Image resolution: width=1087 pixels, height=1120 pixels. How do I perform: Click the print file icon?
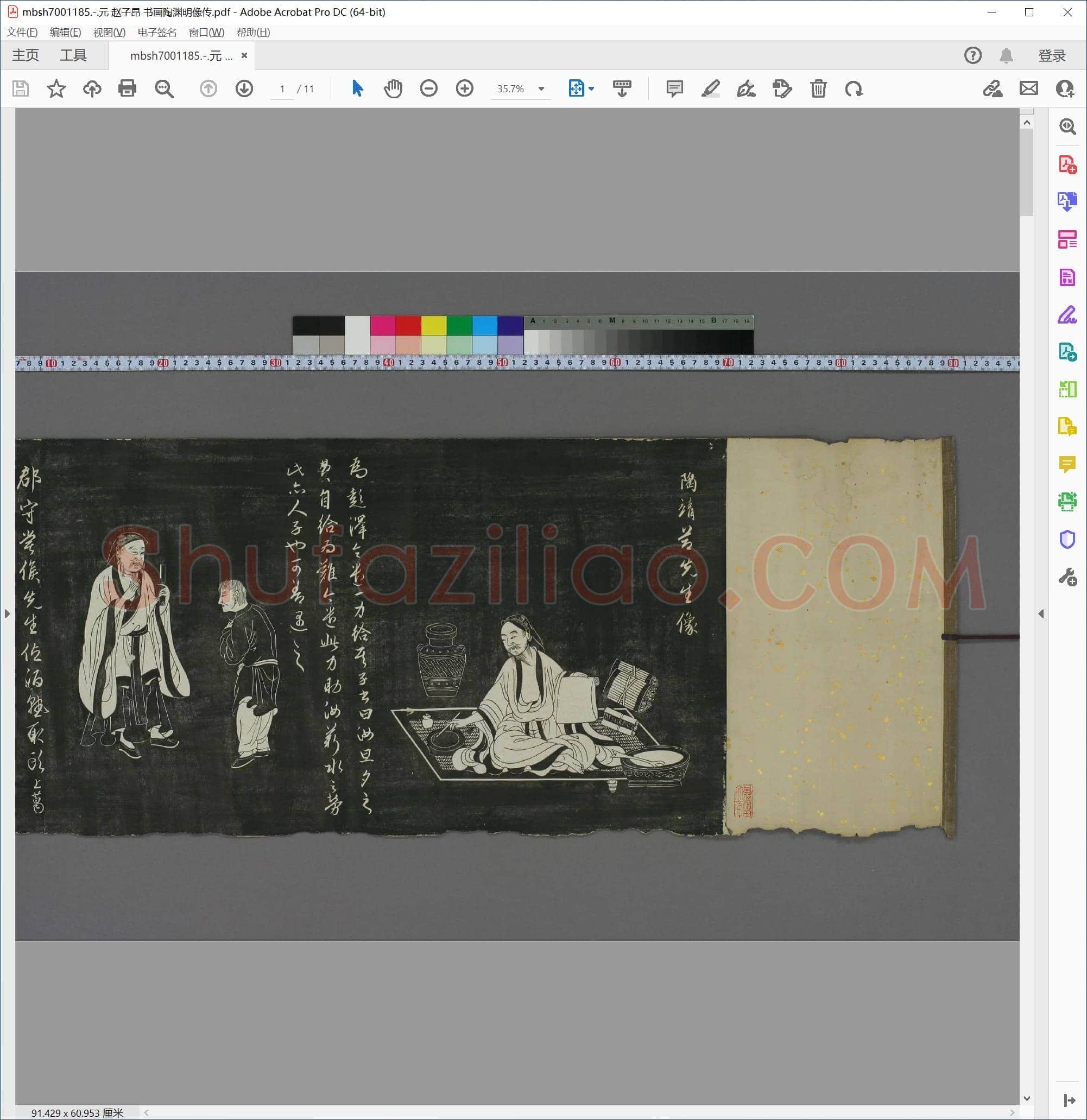click(127, 88)
